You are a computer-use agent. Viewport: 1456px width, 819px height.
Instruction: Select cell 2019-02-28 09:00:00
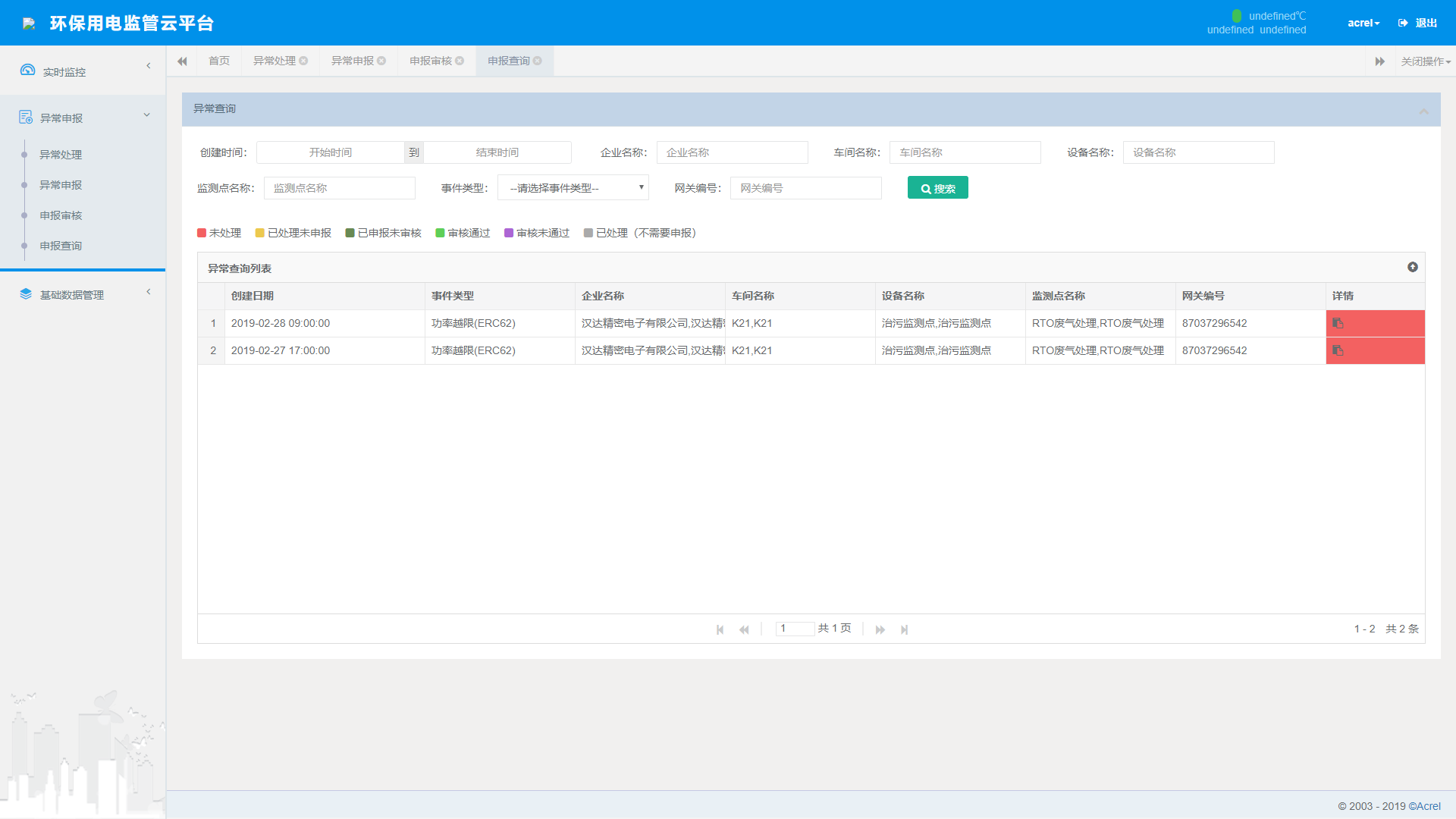point(325,323)
